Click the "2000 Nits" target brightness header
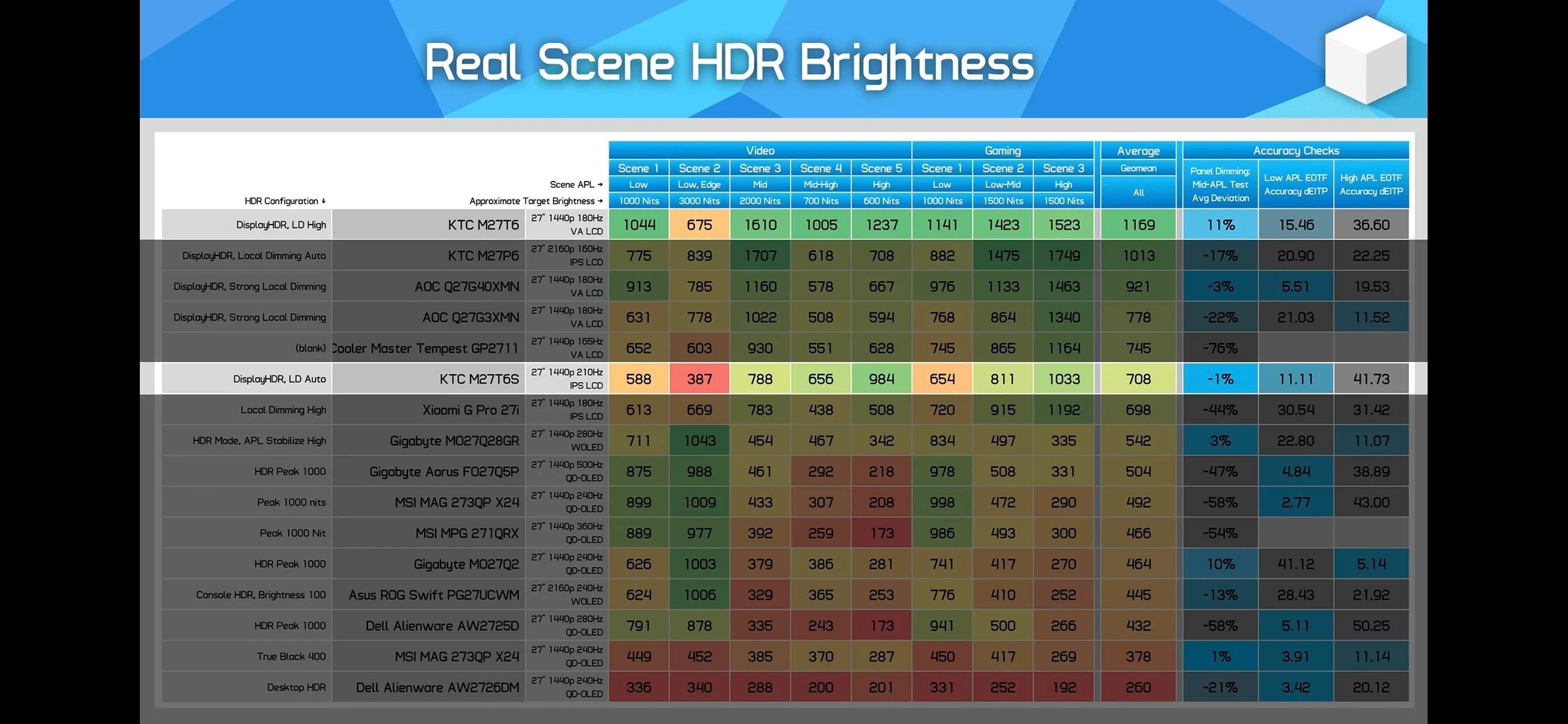The height and width of the screenshot is (724, 1568). 760,201
